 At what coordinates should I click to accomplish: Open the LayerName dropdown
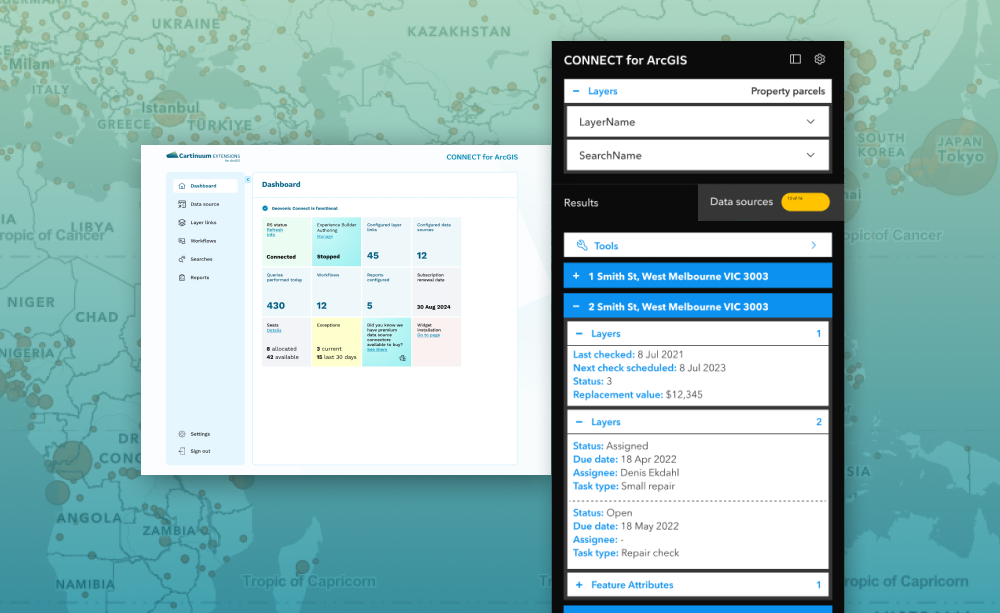pyautogui.click(x=697, y=122)
